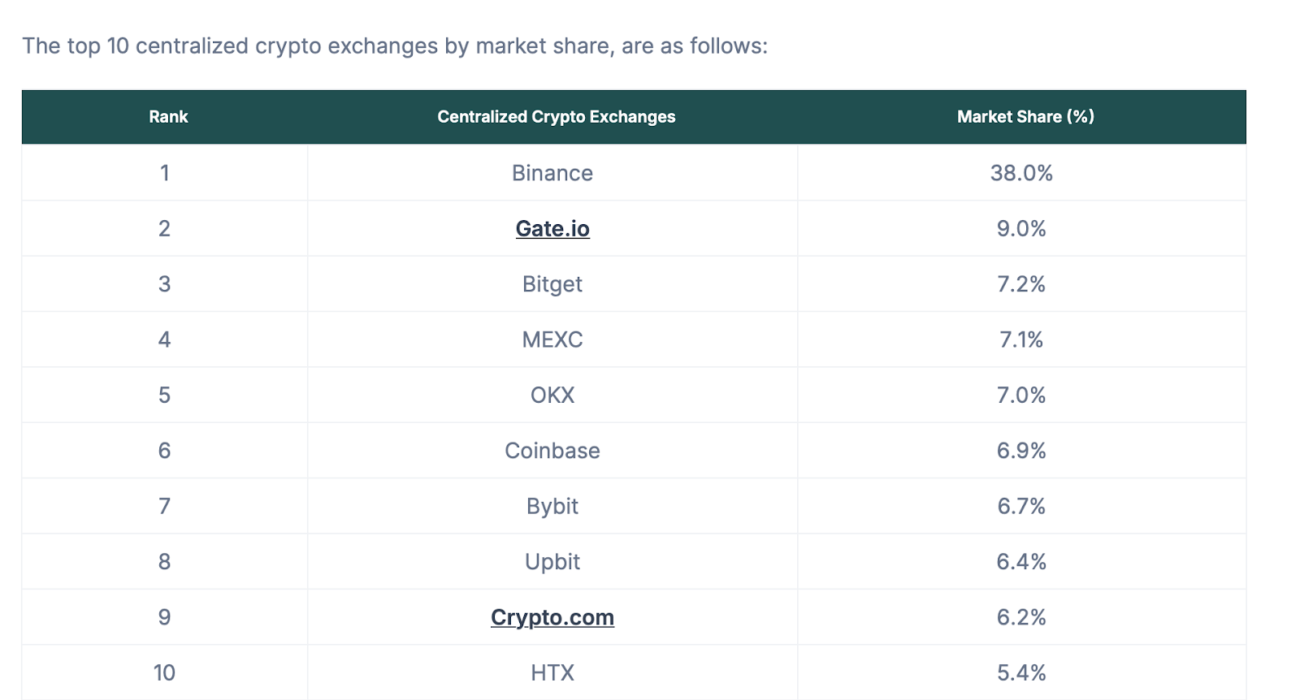This screenshot has height=700, width=1300.
Task: Click the MEXC exchange name
Action: coord(552,340)
